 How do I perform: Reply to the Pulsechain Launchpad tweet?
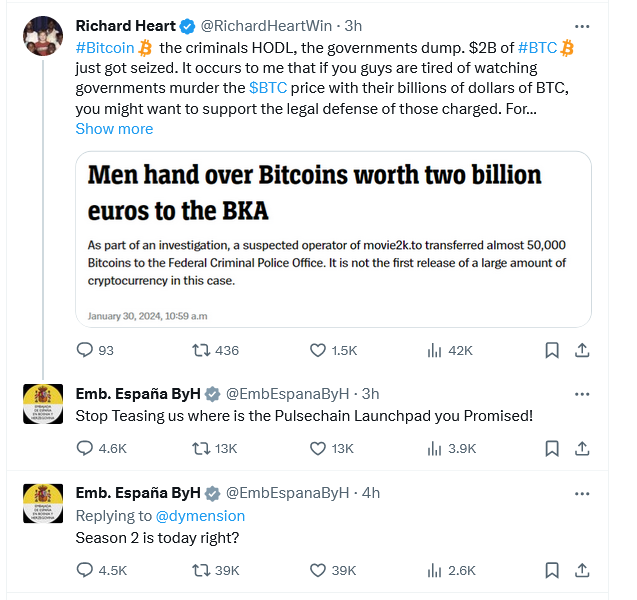coord(85,448)
